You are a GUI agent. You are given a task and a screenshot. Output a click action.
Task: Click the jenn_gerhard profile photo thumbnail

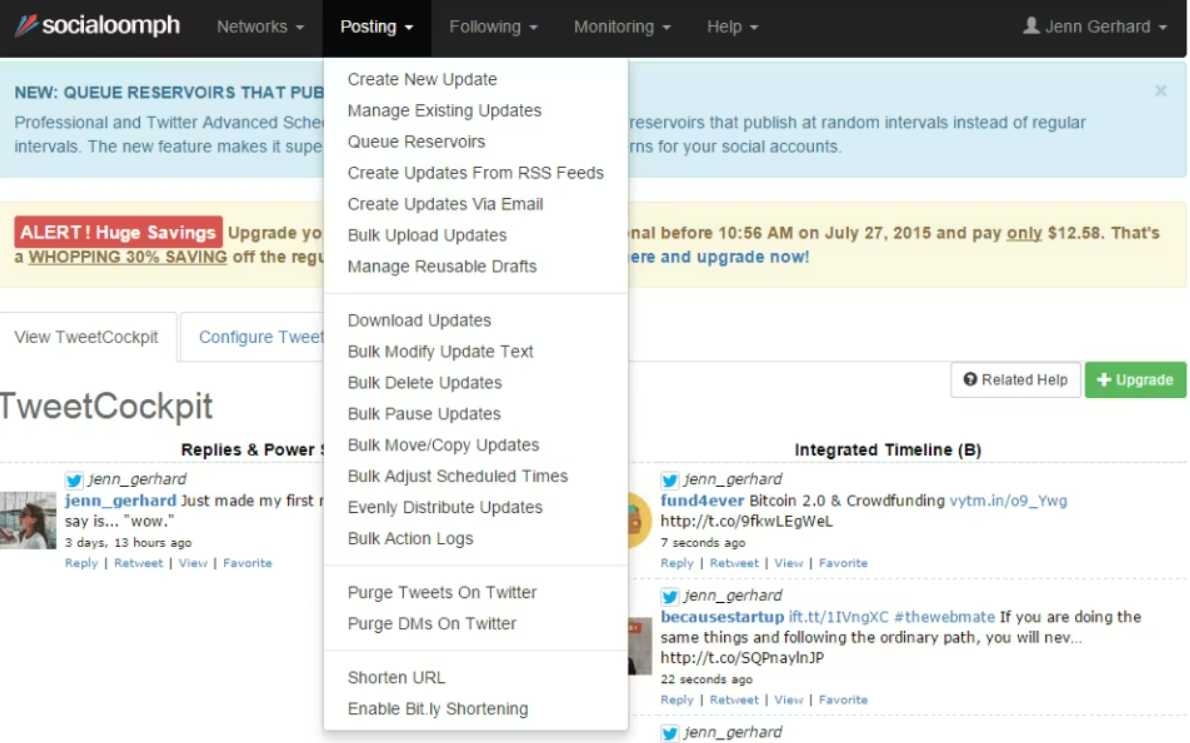28,520
